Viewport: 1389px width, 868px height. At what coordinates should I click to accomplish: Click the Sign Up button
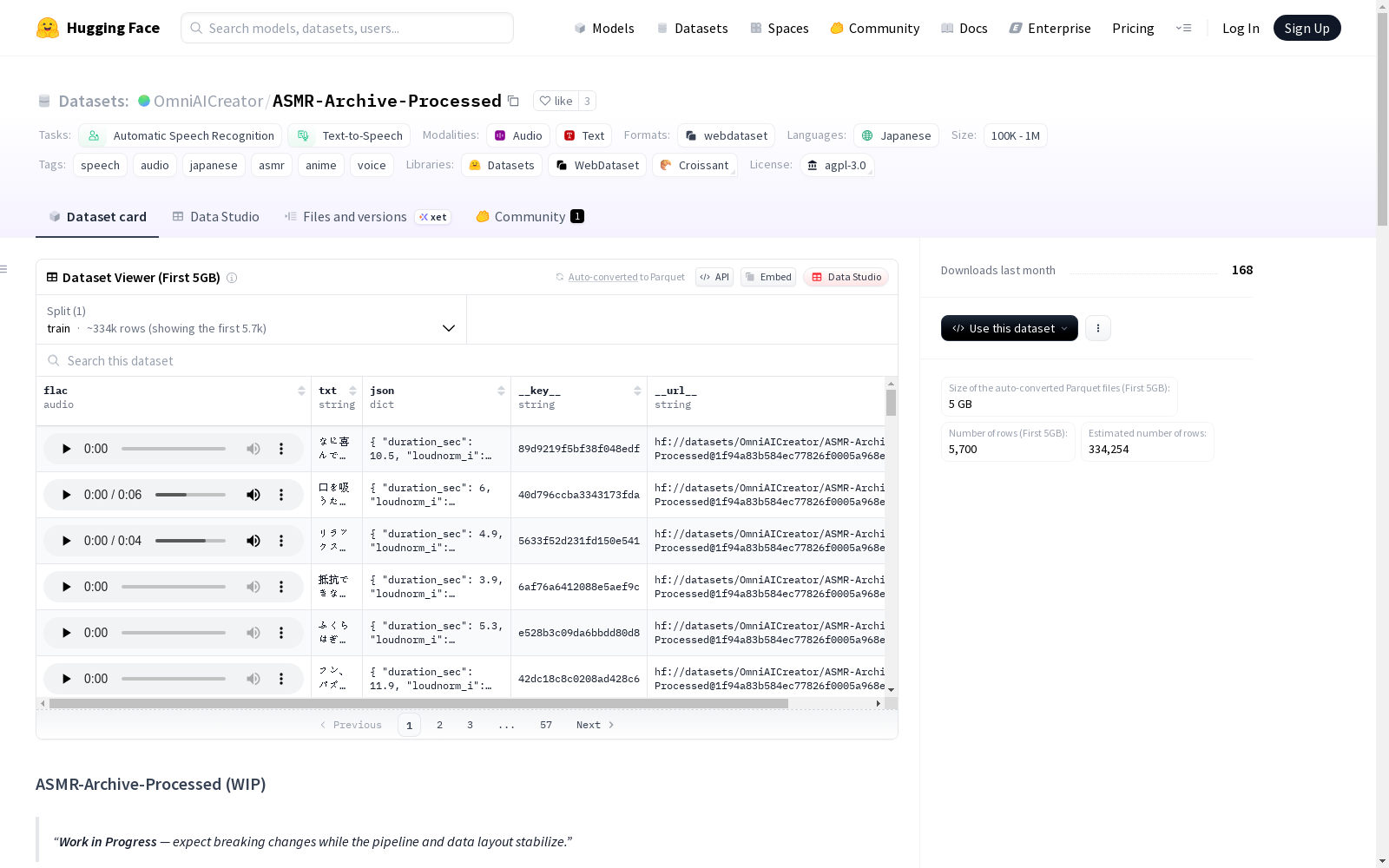(x=1307, y=28)
